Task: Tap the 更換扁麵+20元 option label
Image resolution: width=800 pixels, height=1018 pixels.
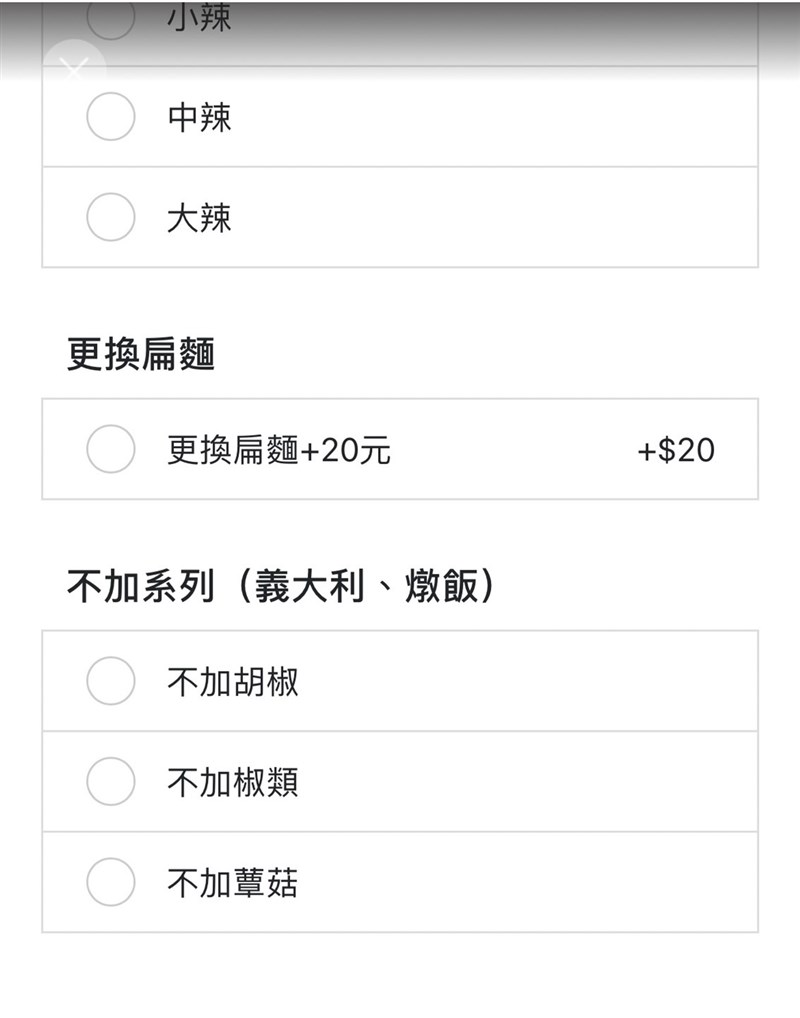Action: click(278, 450)
